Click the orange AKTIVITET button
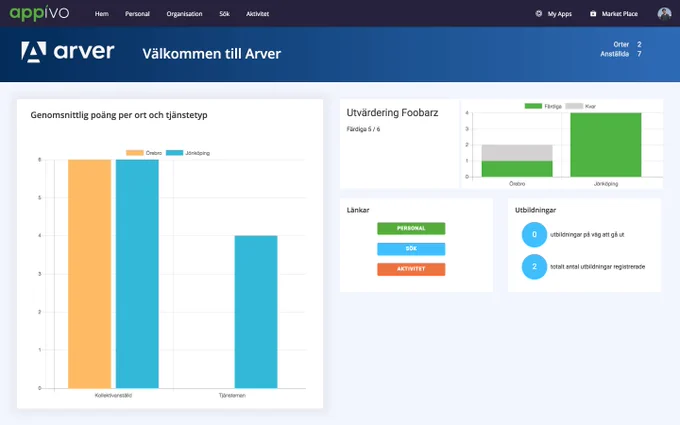 (411, 269)
